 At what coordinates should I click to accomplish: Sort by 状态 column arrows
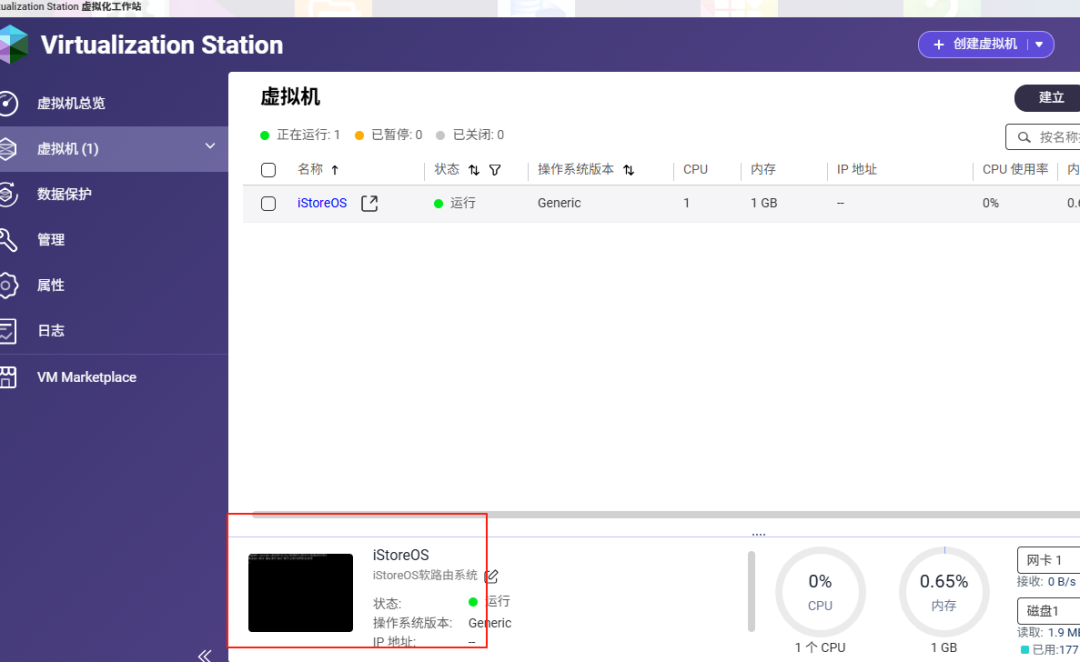pos(474,169)
